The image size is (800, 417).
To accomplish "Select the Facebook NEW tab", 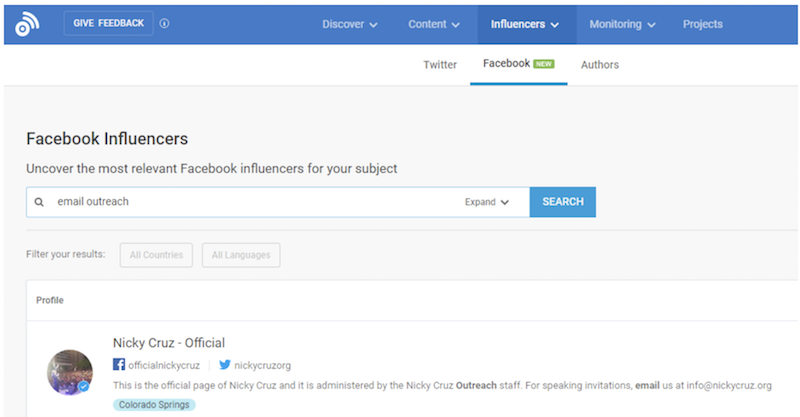I will click(x=518, y=64).
